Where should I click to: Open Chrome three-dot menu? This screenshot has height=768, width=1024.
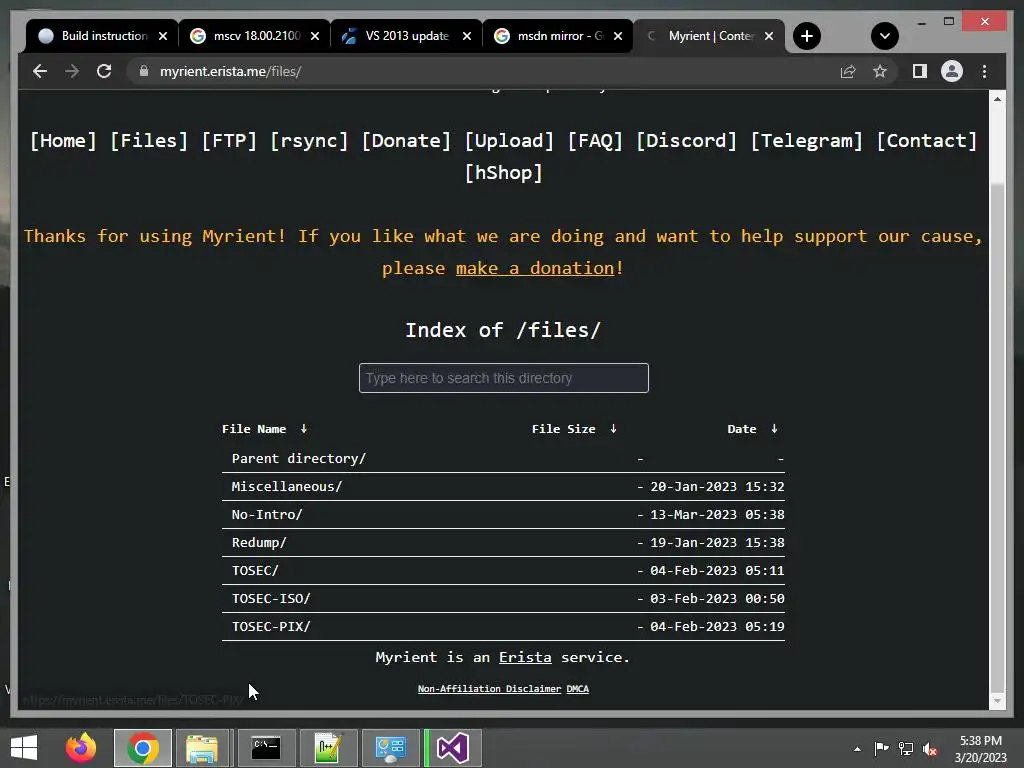point(984,71)
